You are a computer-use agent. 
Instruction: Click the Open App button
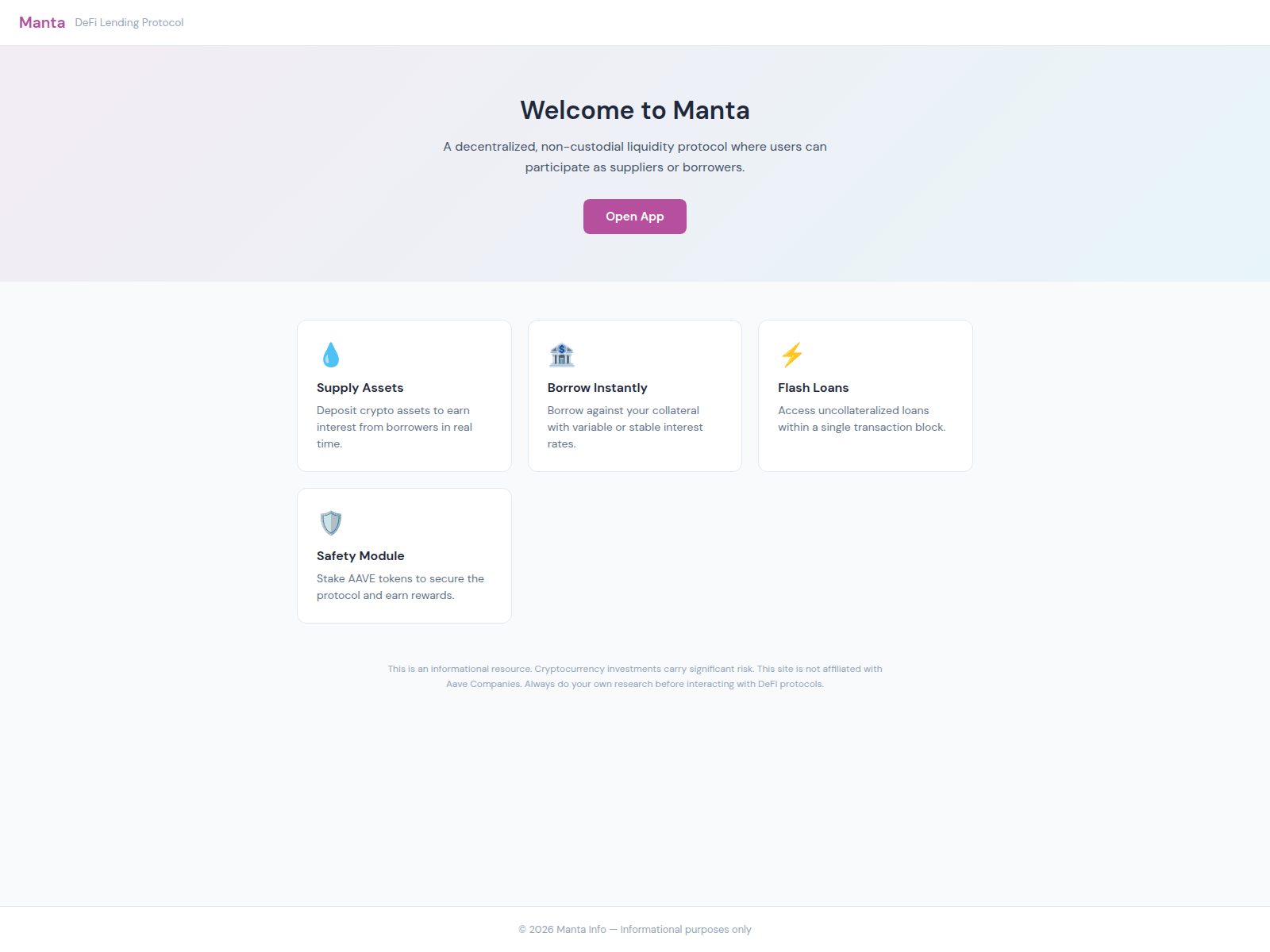click(x=635, y=217)
